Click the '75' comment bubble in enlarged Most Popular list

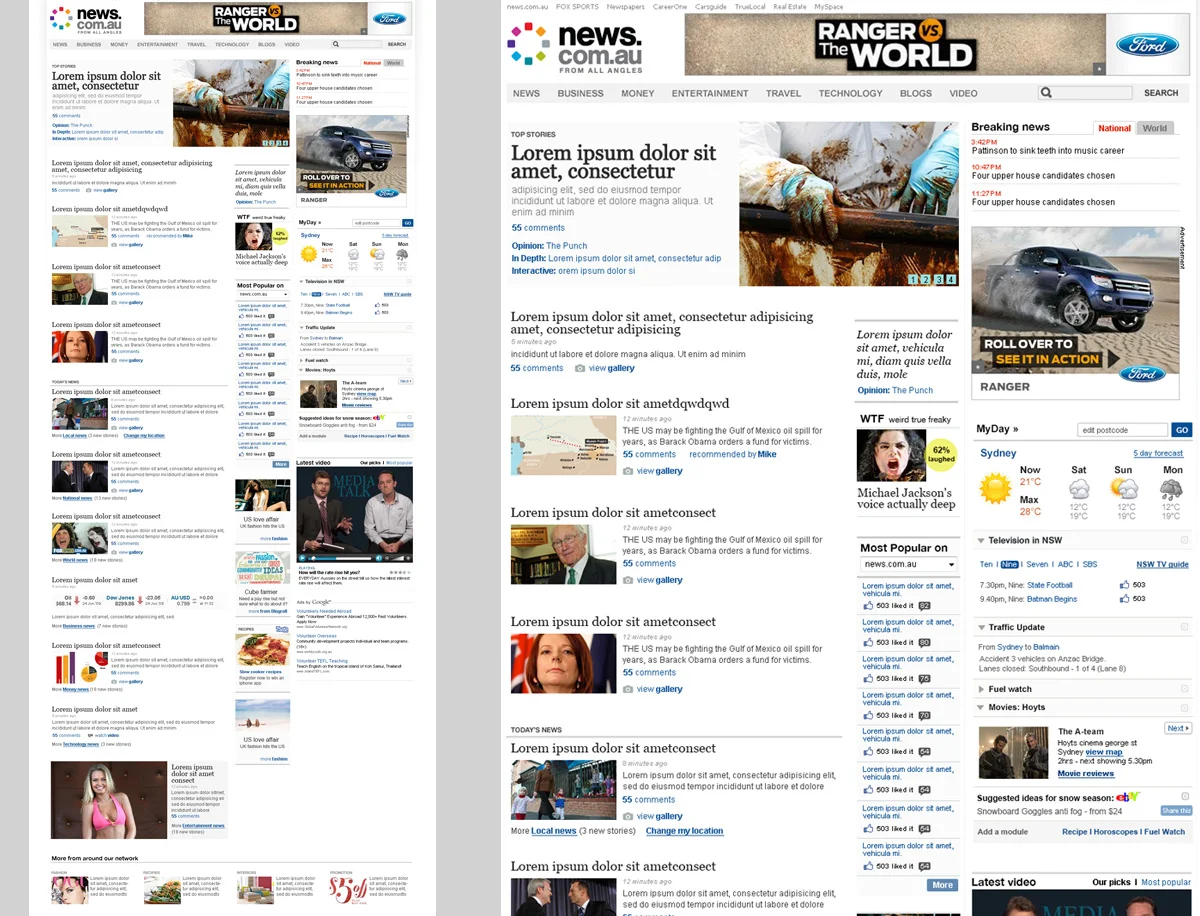tap(924, 679)
